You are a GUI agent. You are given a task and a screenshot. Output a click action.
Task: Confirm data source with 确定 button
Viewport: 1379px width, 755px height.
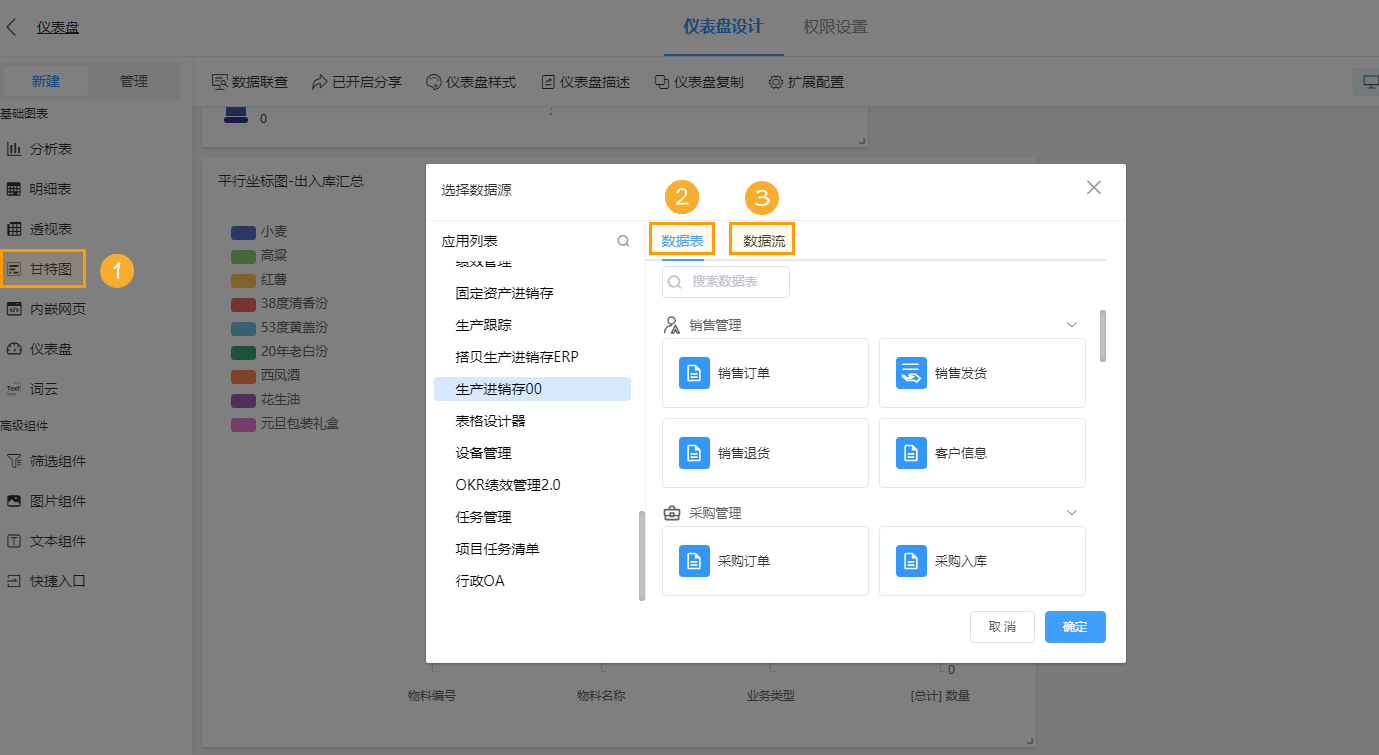1075,627
